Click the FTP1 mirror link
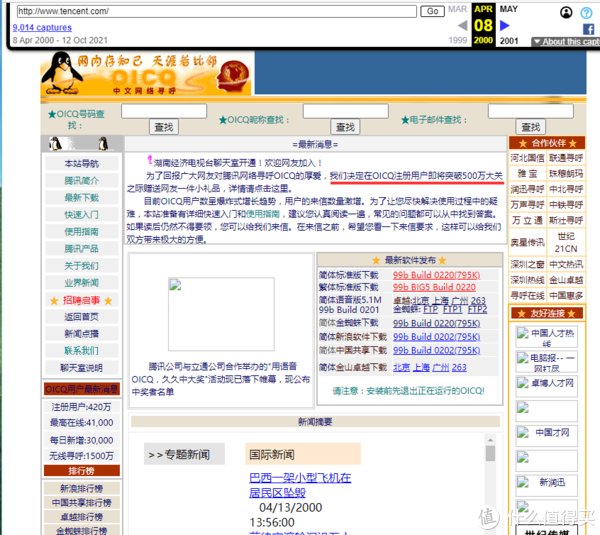Viewport: 600px width, 535px height. point(453,309)
